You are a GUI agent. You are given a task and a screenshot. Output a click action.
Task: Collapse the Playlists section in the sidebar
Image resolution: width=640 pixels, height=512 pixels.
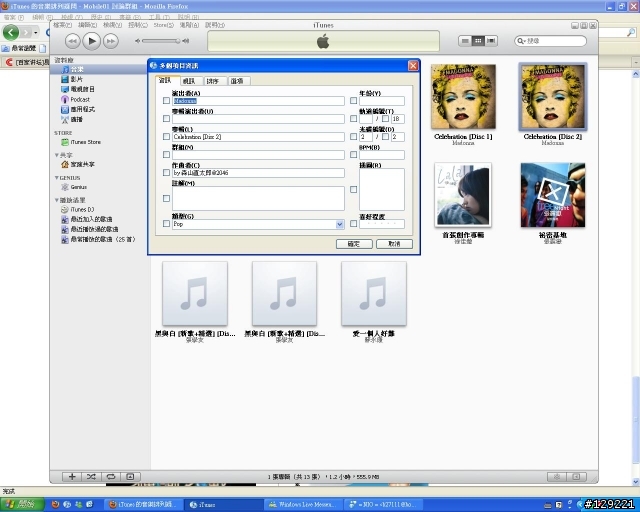pyautogui.click(x=57, y=200)
